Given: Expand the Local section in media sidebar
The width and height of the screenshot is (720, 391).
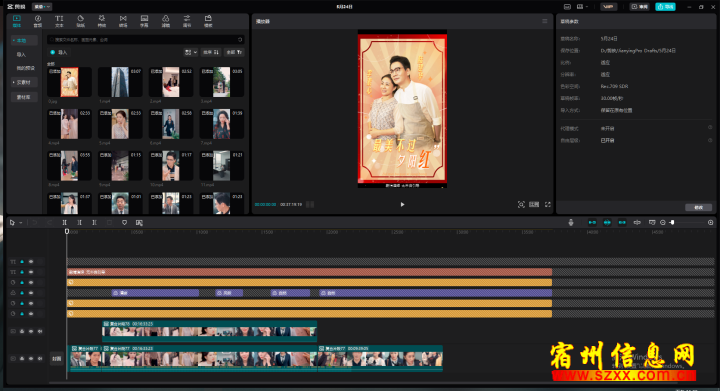Looking at the screenshot, I should point(24,41).
